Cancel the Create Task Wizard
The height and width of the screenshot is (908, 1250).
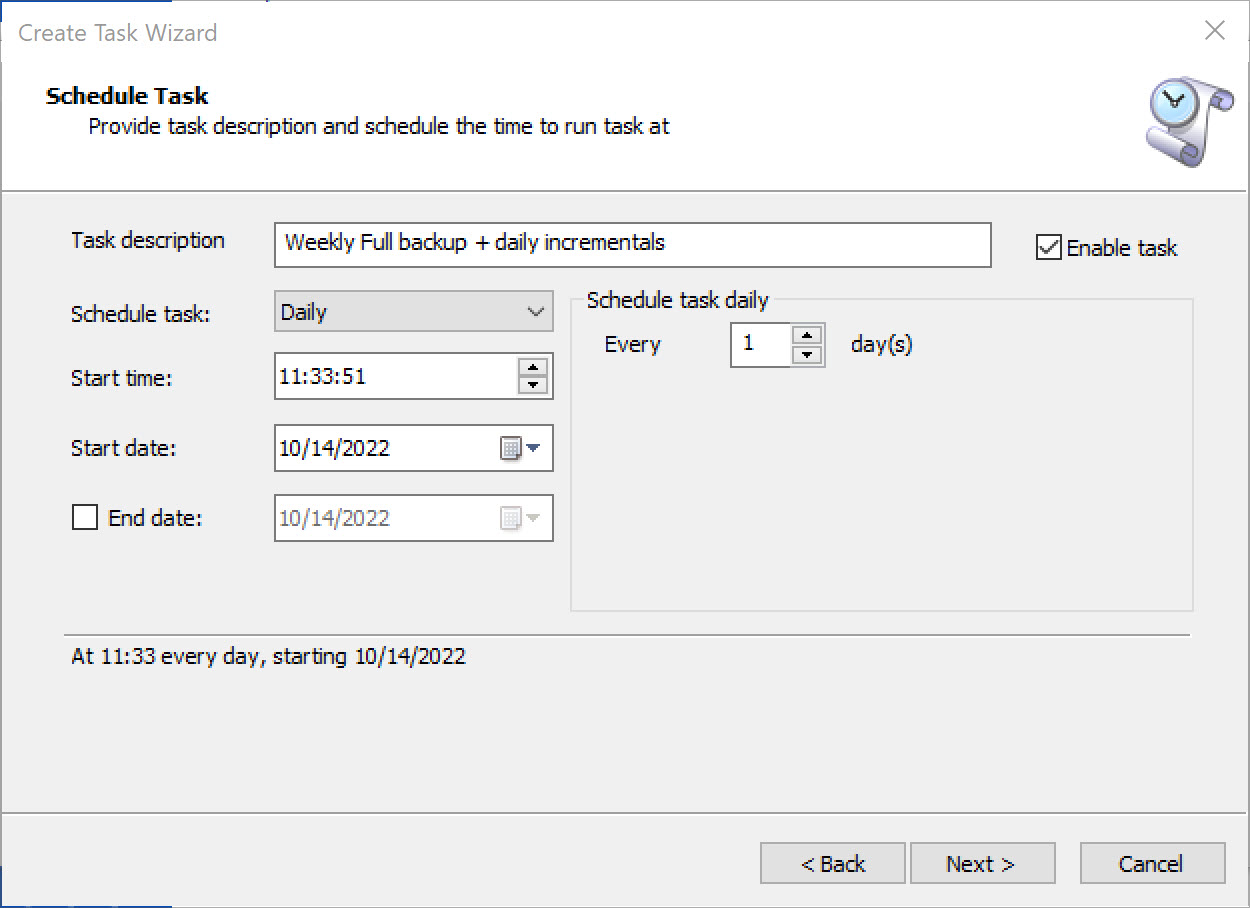point(1152,864)
